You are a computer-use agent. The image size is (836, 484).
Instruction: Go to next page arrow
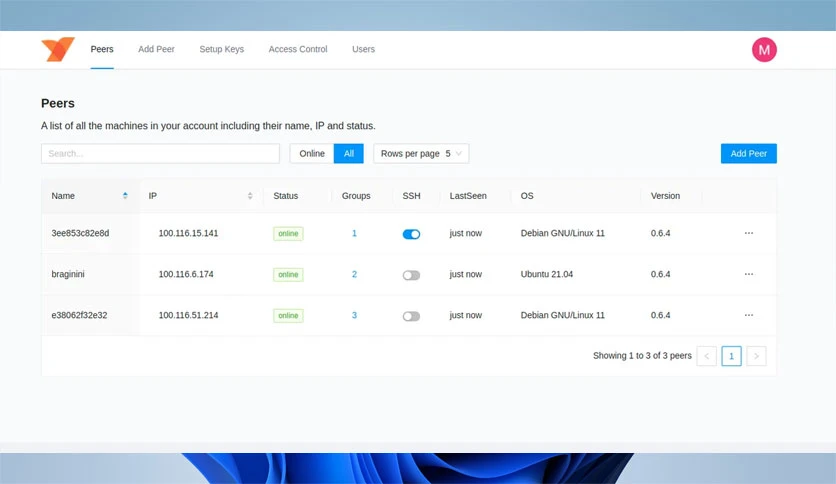756,356
